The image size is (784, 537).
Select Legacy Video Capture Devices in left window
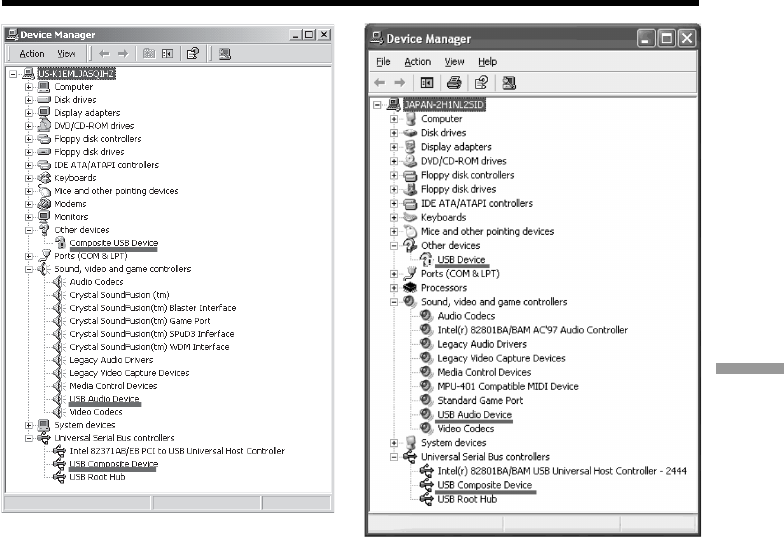coord(129,372)
